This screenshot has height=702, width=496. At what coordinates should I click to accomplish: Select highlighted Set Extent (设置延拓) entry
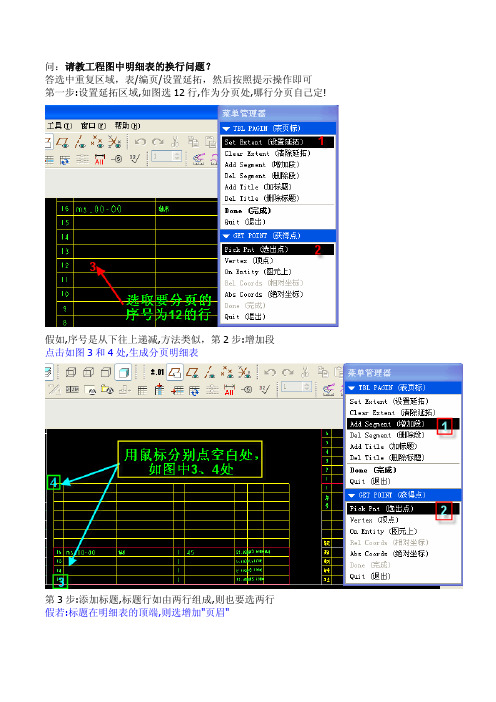pyautogui.click(x=278, y=142)
